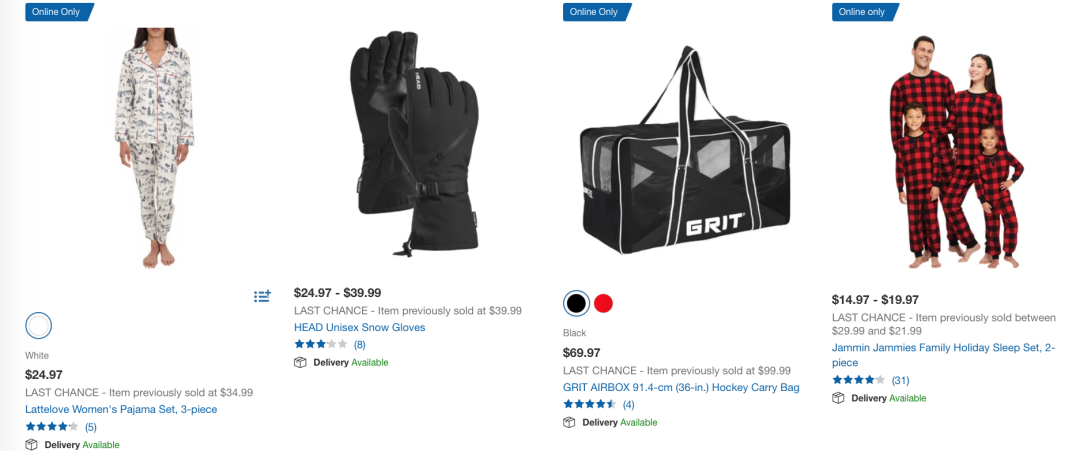Click delivery box icon under HEAD Snow Gloves
Screen dimensions: 1080x451
click(x=300, y=362)
